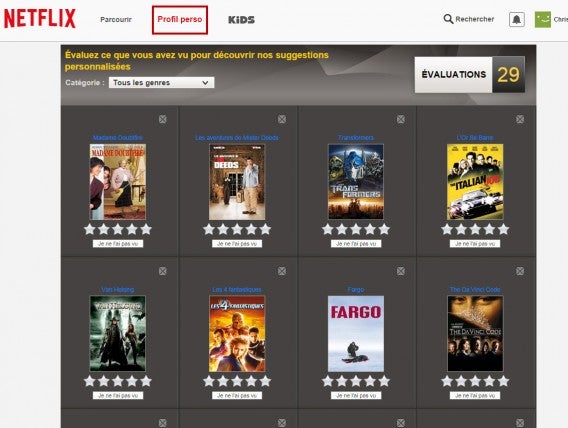Mark Madame Doubtfire 'Je ne l'ai pas vu'

pos(118,244)
